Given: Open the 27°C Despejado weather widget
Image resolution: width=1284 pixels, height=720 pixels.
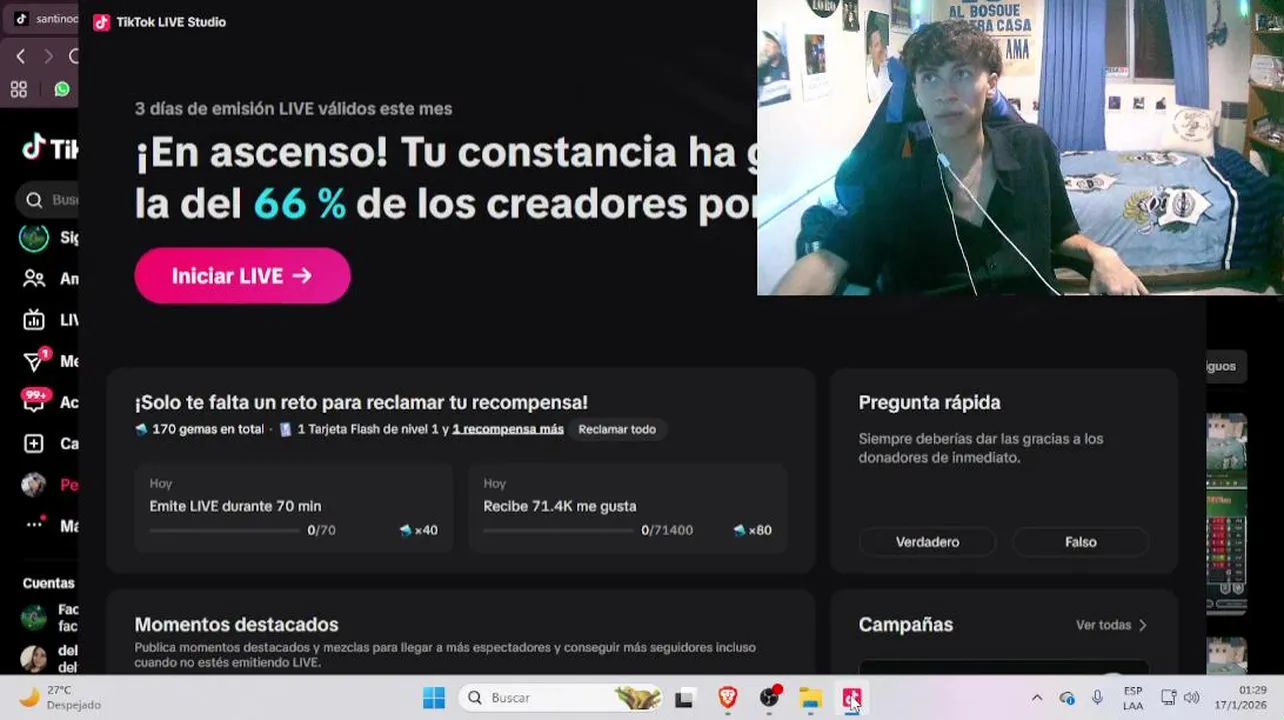Looking at the screenshot, I should coord(60,698).
